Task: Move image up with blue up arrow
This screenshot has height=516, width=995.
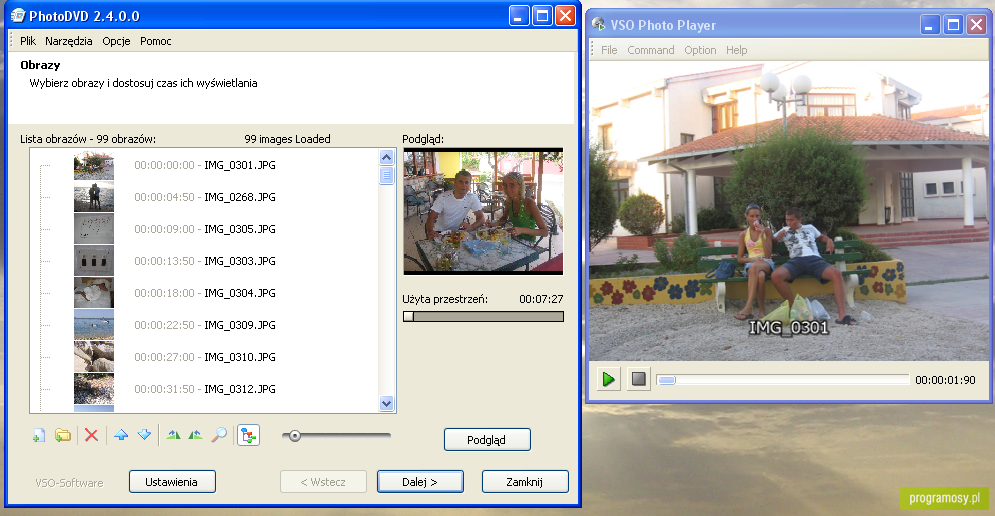Action: click(x=121, y=435)
